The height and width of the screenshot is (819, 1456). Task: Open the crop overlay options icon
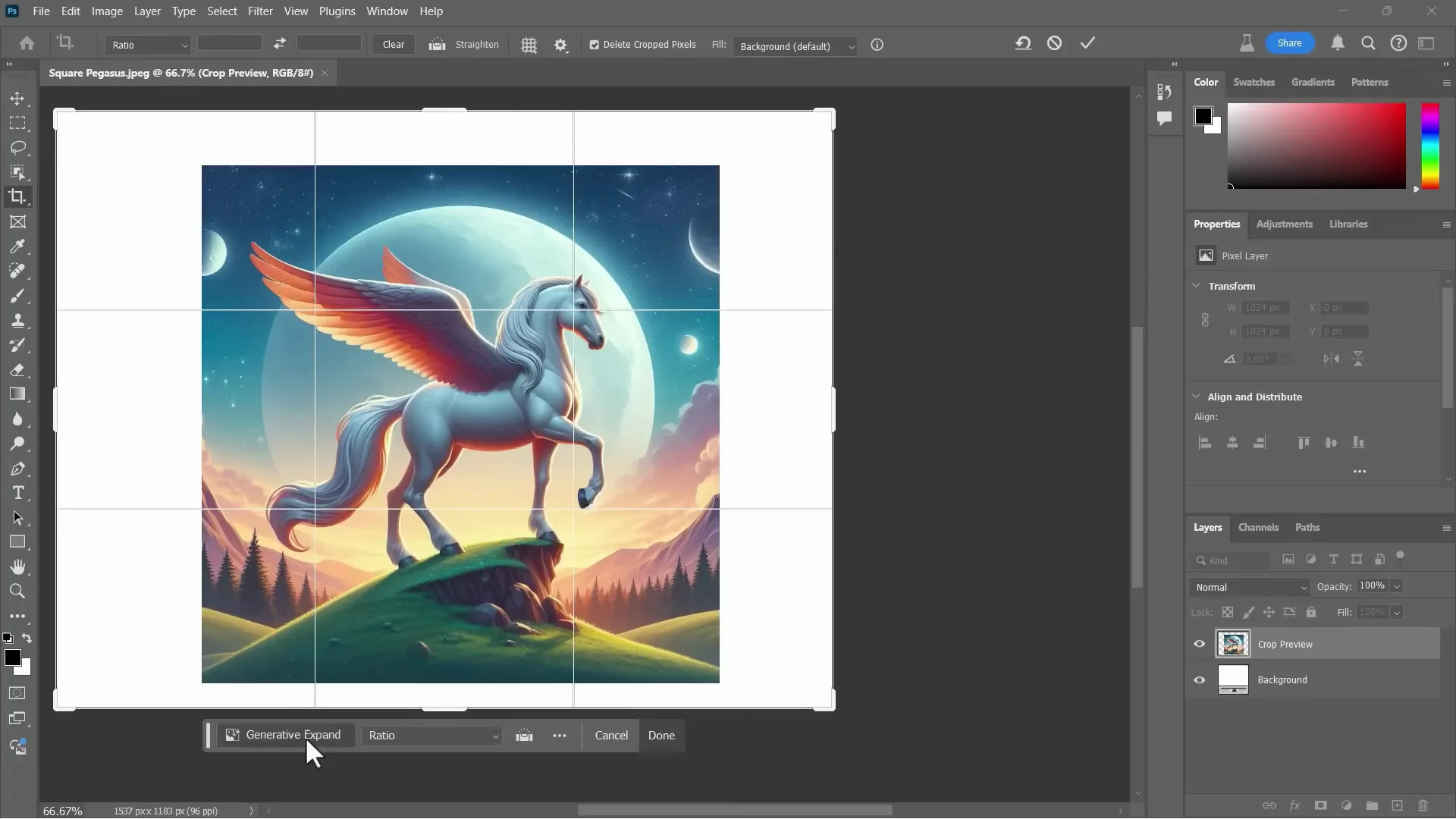pyautogui.click(x=529, y=45)
